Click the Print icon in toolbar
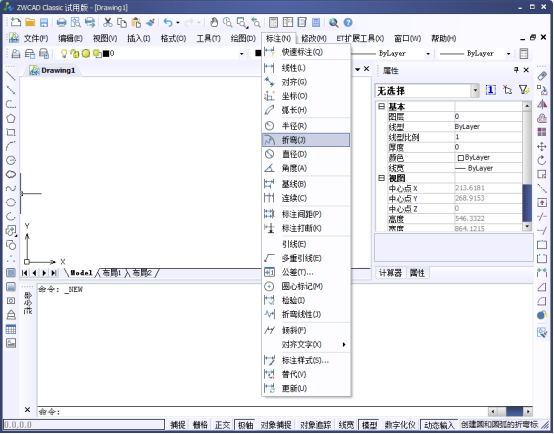Viewport: 554px width, 434px height. pos(61,23)
